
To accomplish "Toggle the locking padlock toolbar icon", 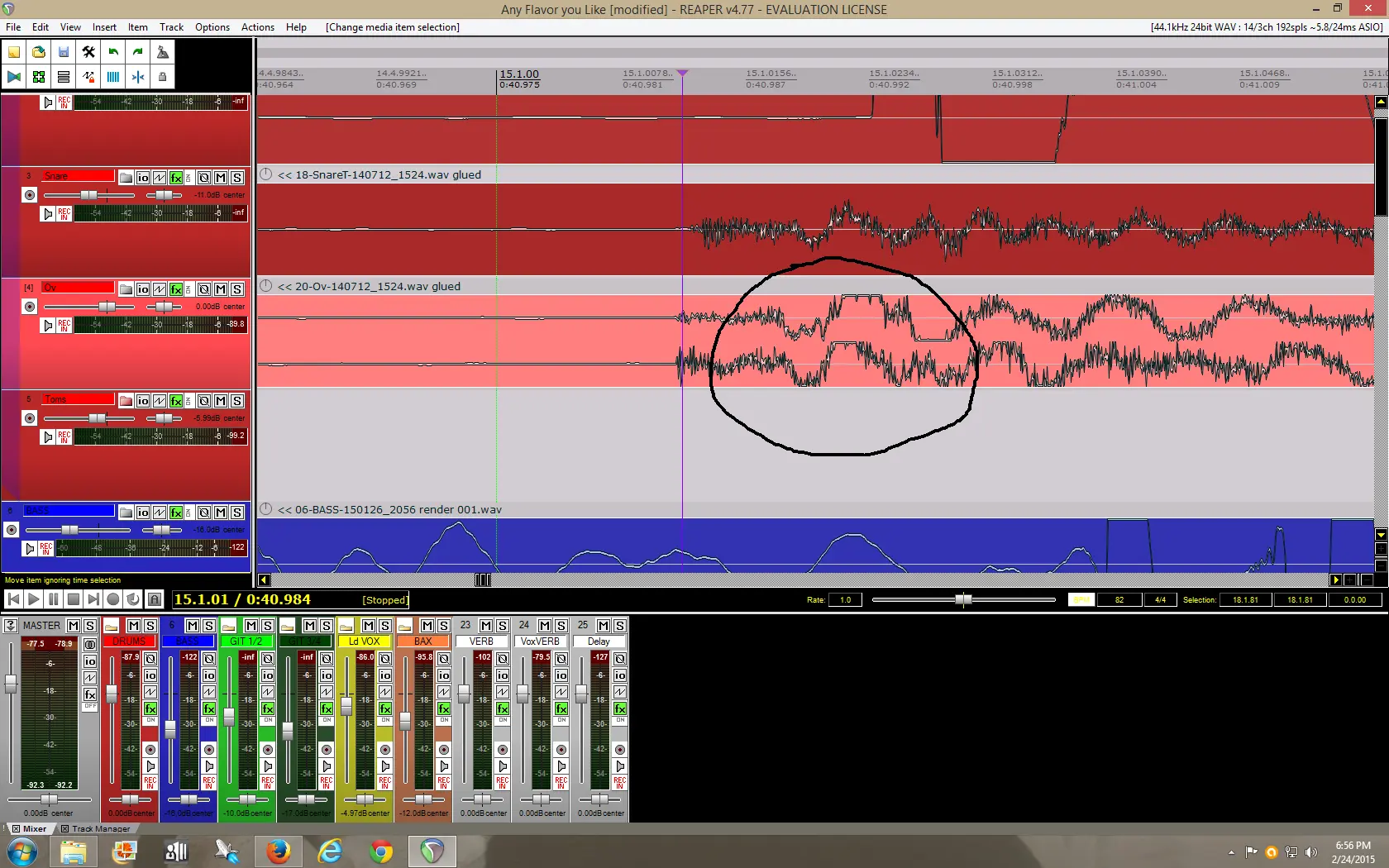I will [163, 77].
